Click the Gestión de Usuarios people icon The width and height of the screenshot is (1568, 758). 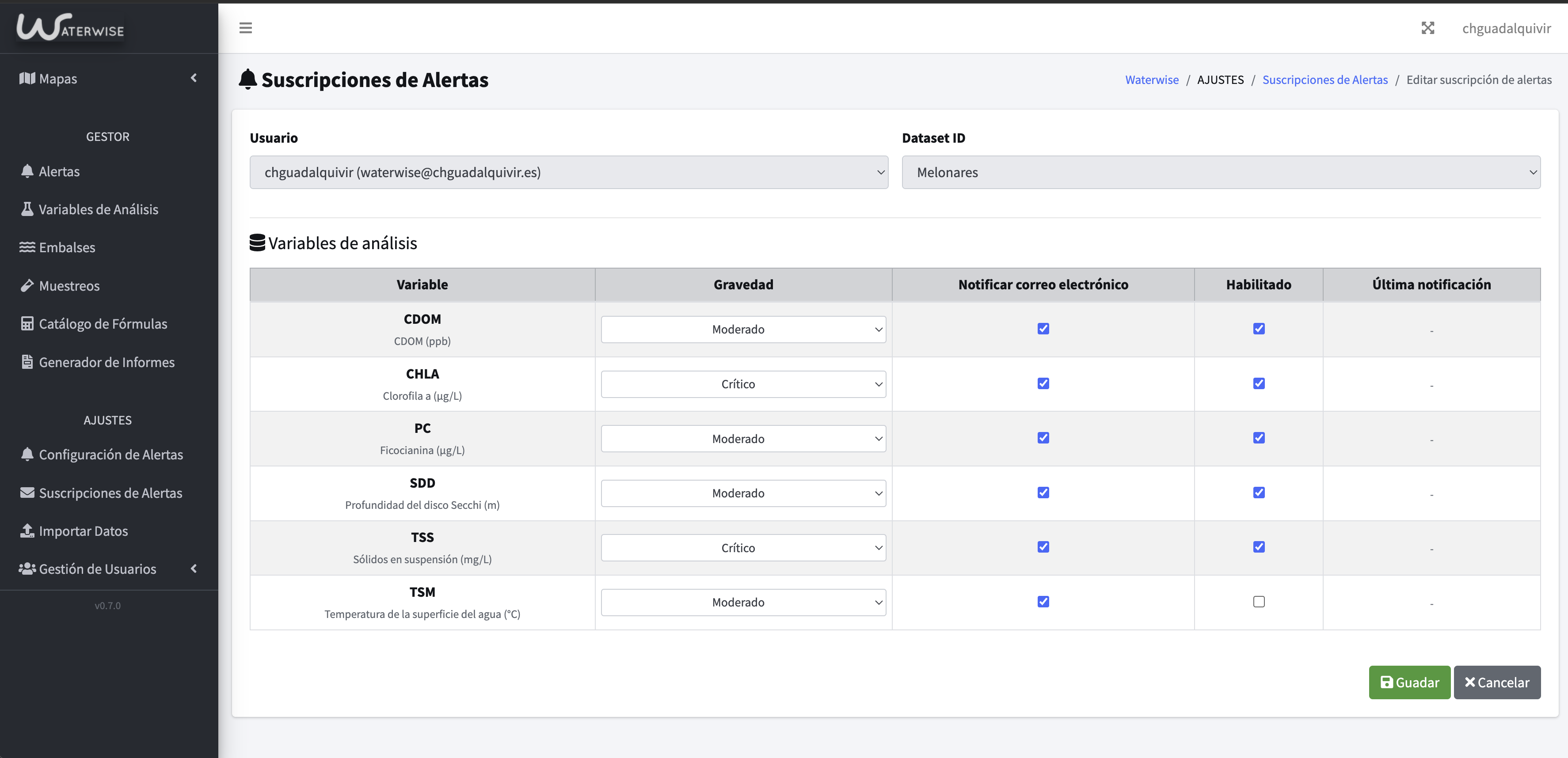click(x=27, y=568)
